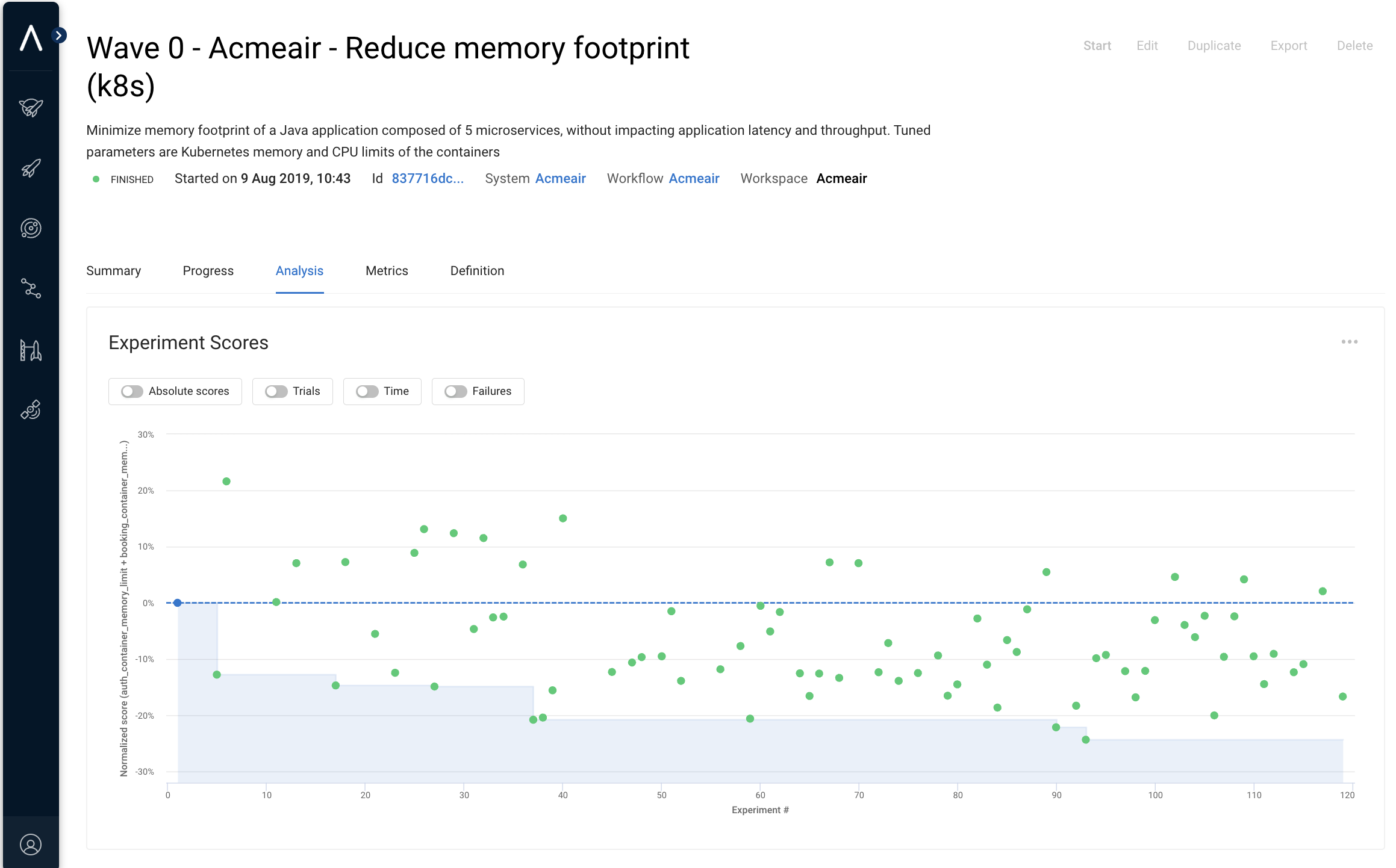The image size is (1396, 868).
Task: Open the satellite telemetry sidebar icon
Action: tap(31, 410)
